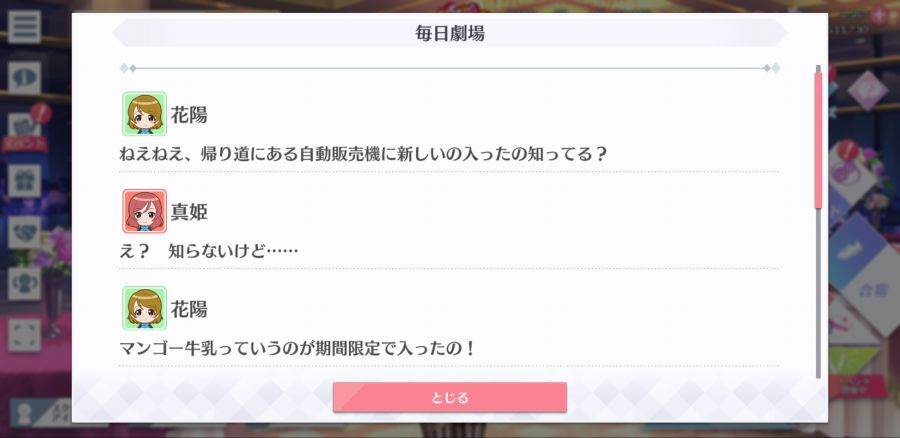Click the 真姫 red avatar thumbnail
900x438 pixels.
coord(145,211)
